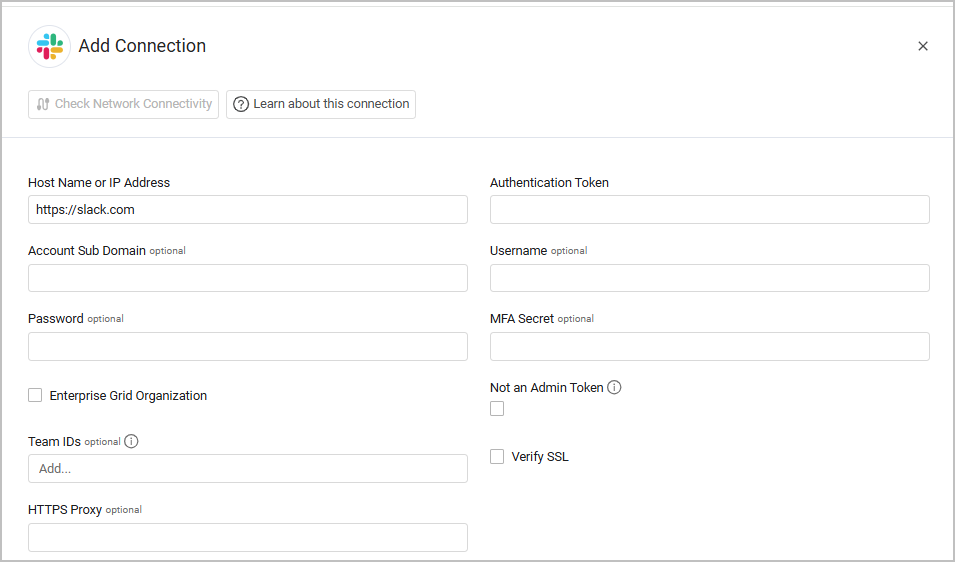Open Learn about this connection
Viewport: 955px width, 562px height.
coord(321,104)
